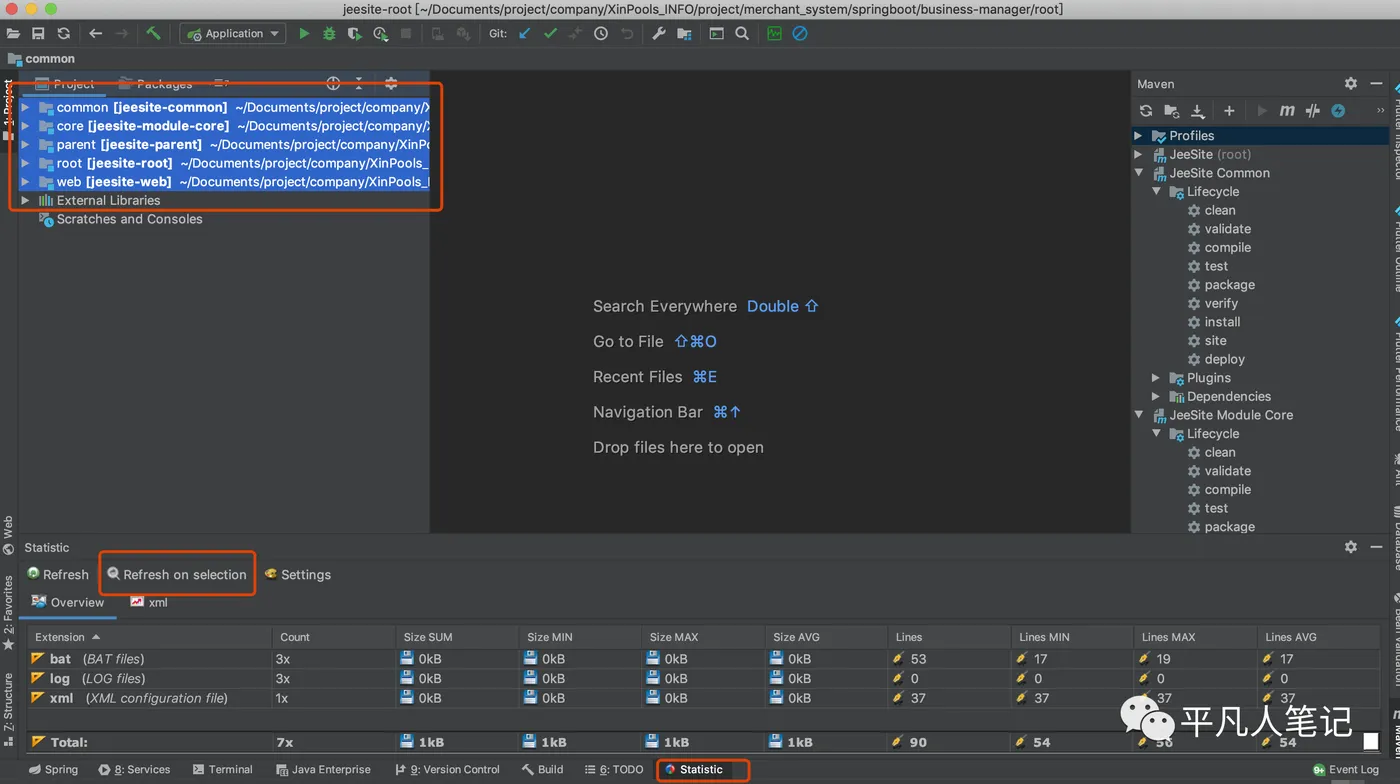Expand the JeeSite (root) Maven node
Image resolution: width=1400 pixels, height=784 pixels.
[1138, 154]
